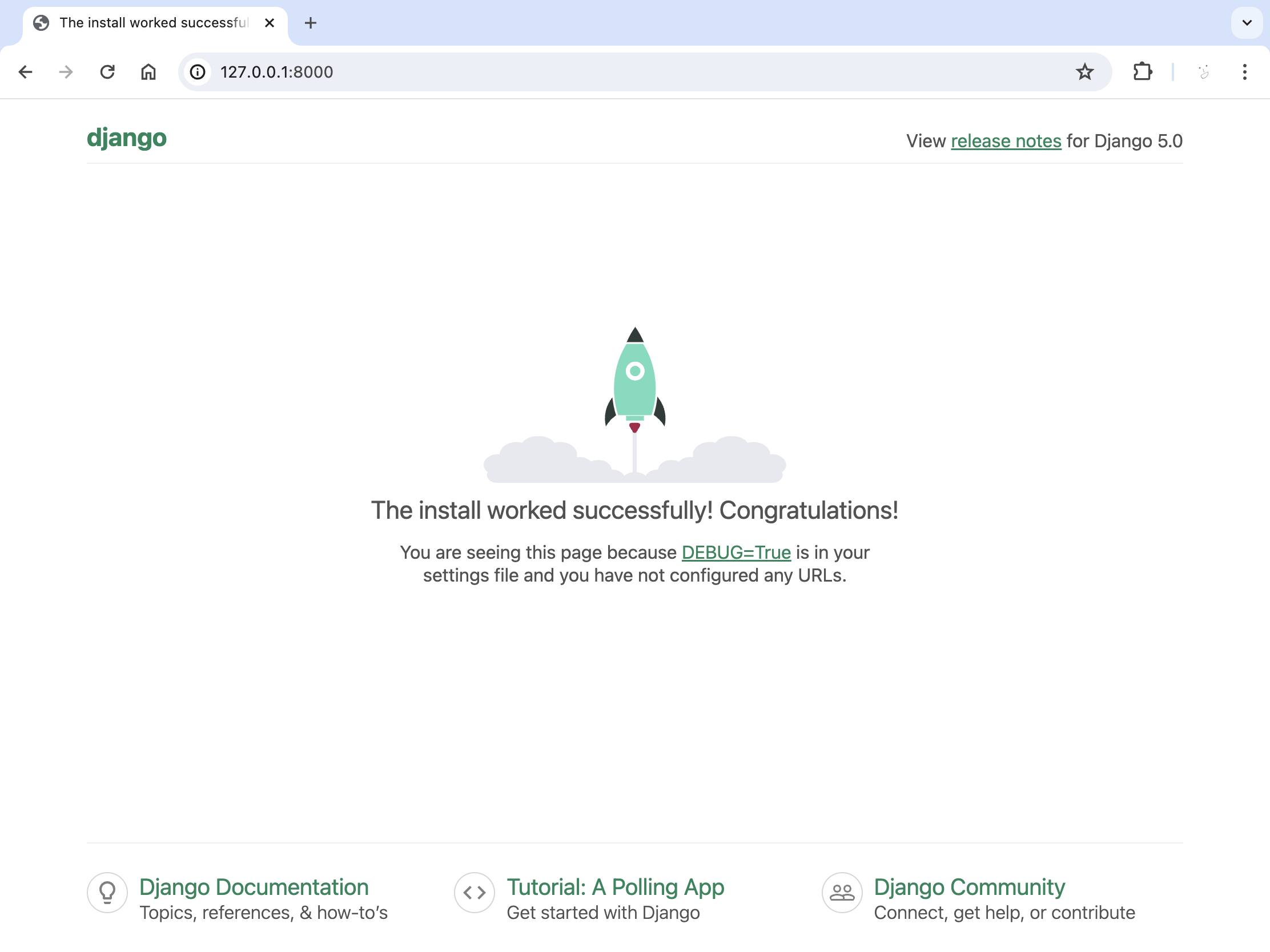The height and width of the screenshot is (952, 1270).
Task: Click the people community icon
Action: (x=842, y=892)
